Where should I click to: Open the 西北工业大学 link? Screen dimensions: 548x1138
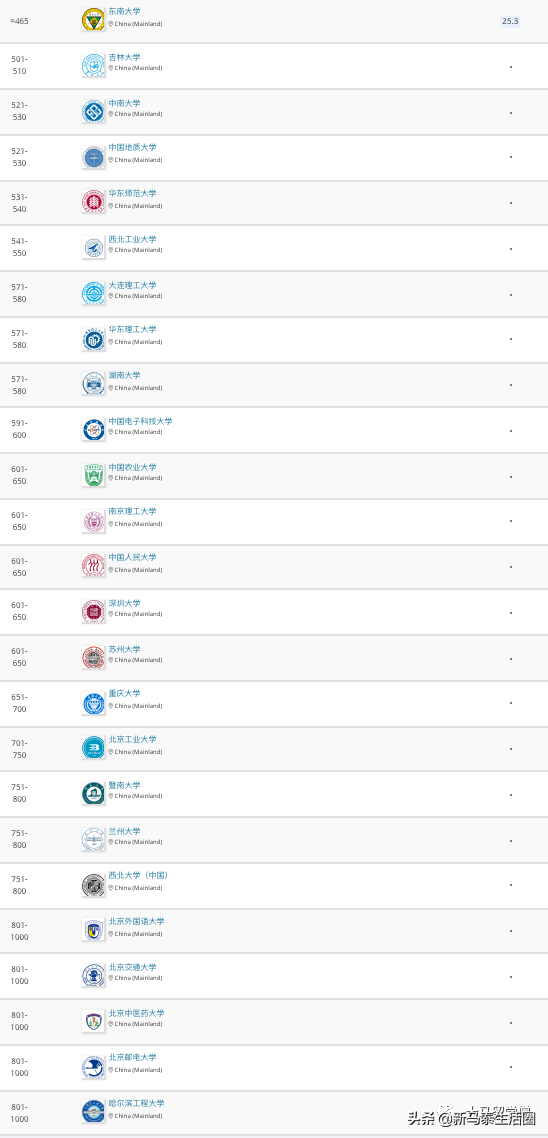[x=132, y=240]
